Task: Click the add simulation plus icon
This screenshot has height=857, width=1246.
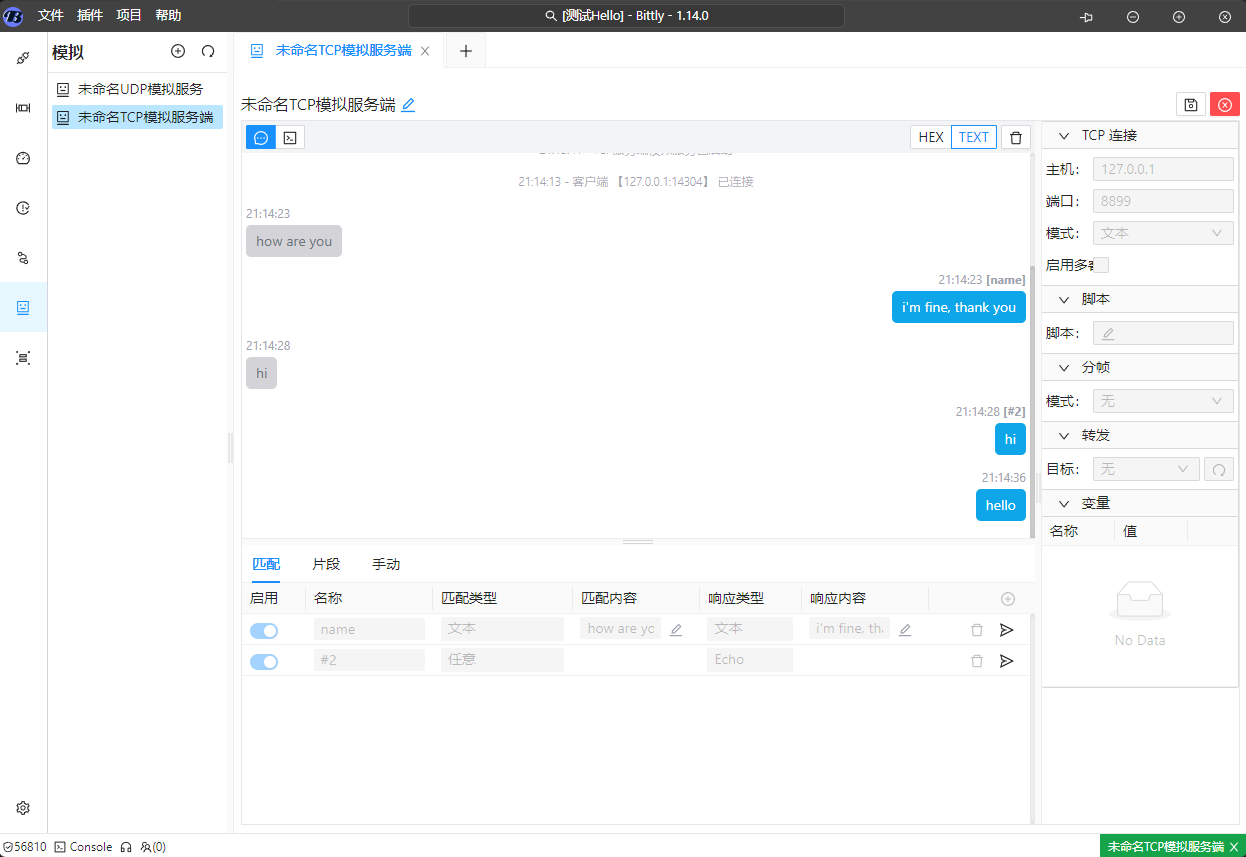Action: click(178, 51)
